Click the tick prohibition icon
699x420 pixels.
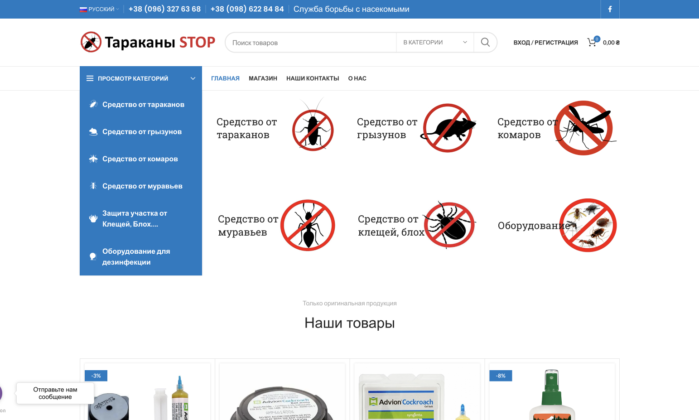coord(450,224)
